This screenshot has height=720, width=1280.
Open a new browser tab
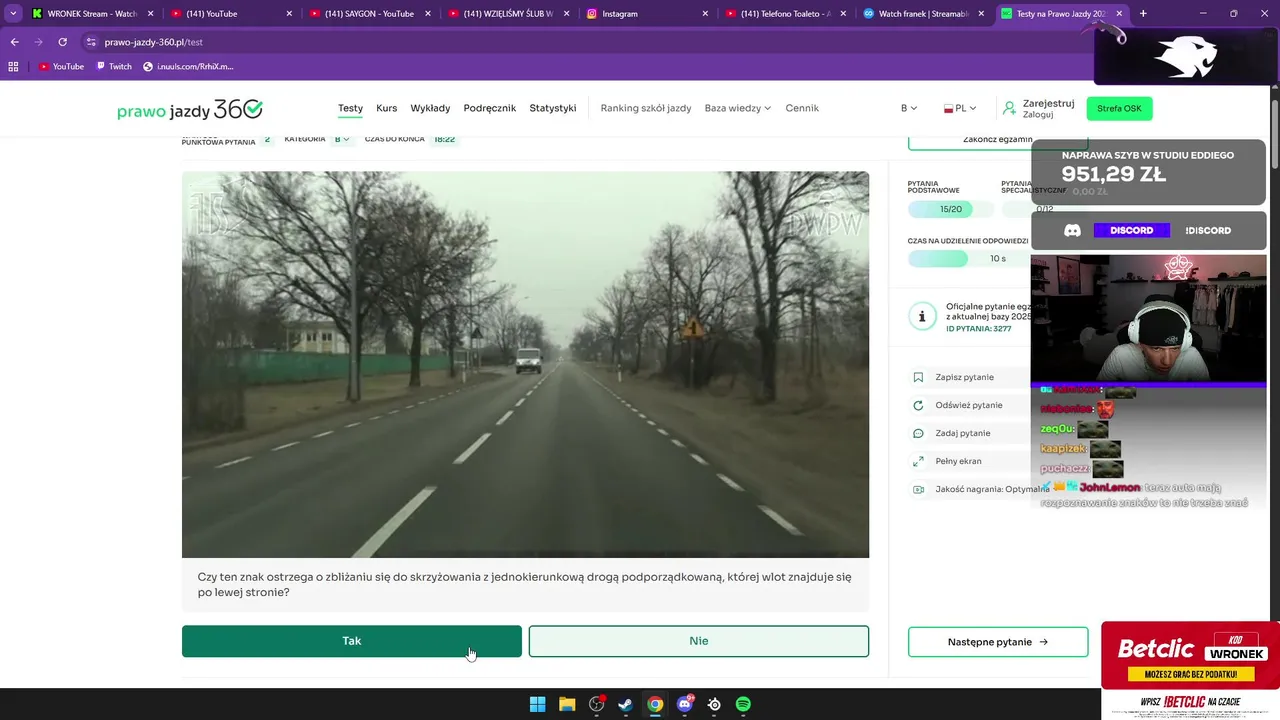pos(1143,14)
